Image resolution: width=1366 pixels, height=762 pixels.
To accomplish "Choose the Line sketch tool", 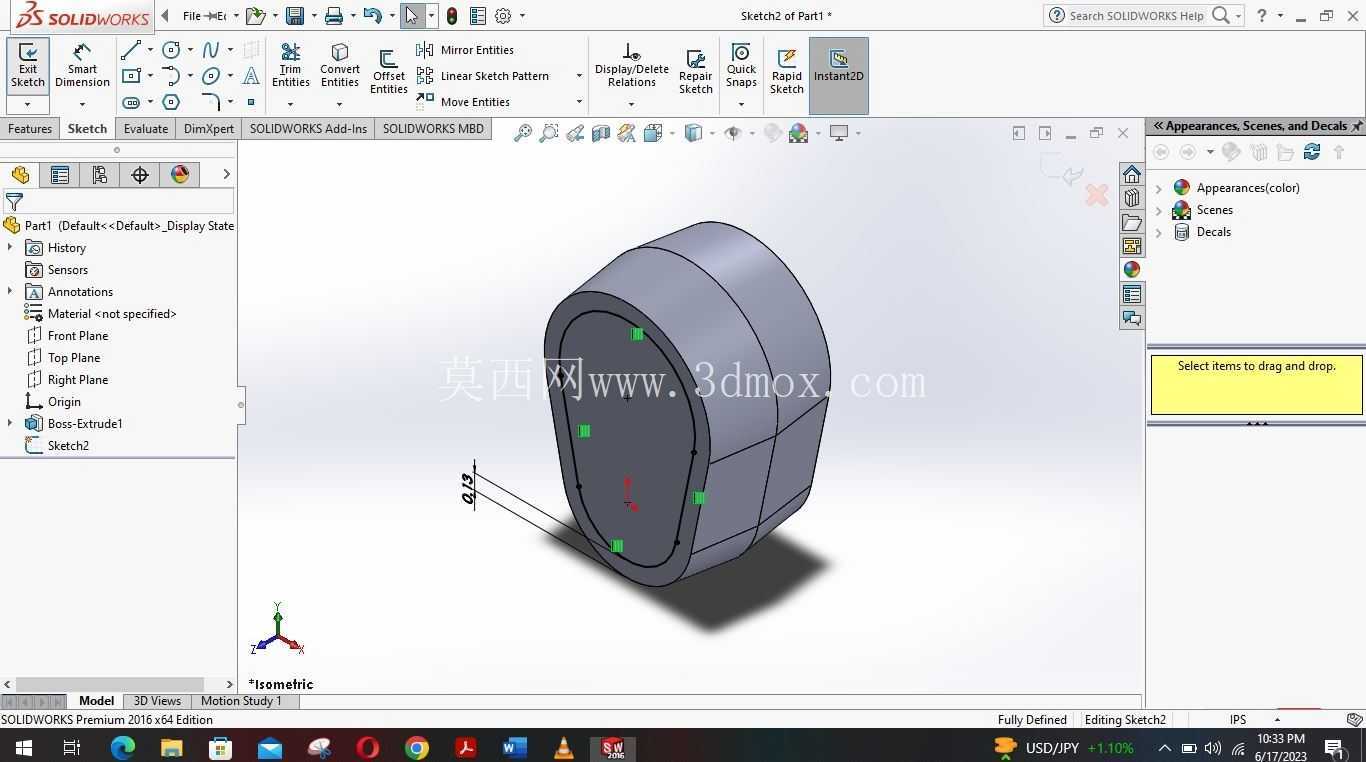I will [130, 50].
